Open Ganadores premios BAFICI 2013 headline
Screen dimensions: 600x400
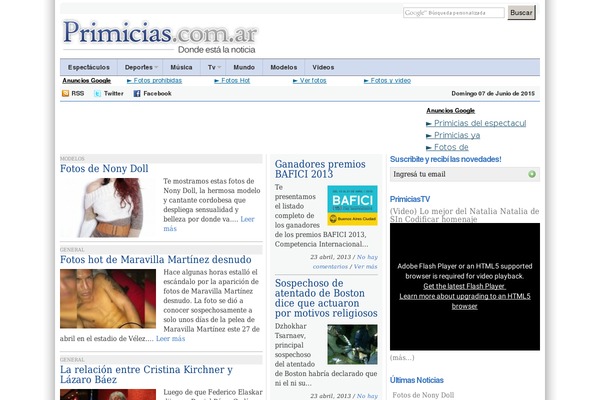(x=320, y=169)
